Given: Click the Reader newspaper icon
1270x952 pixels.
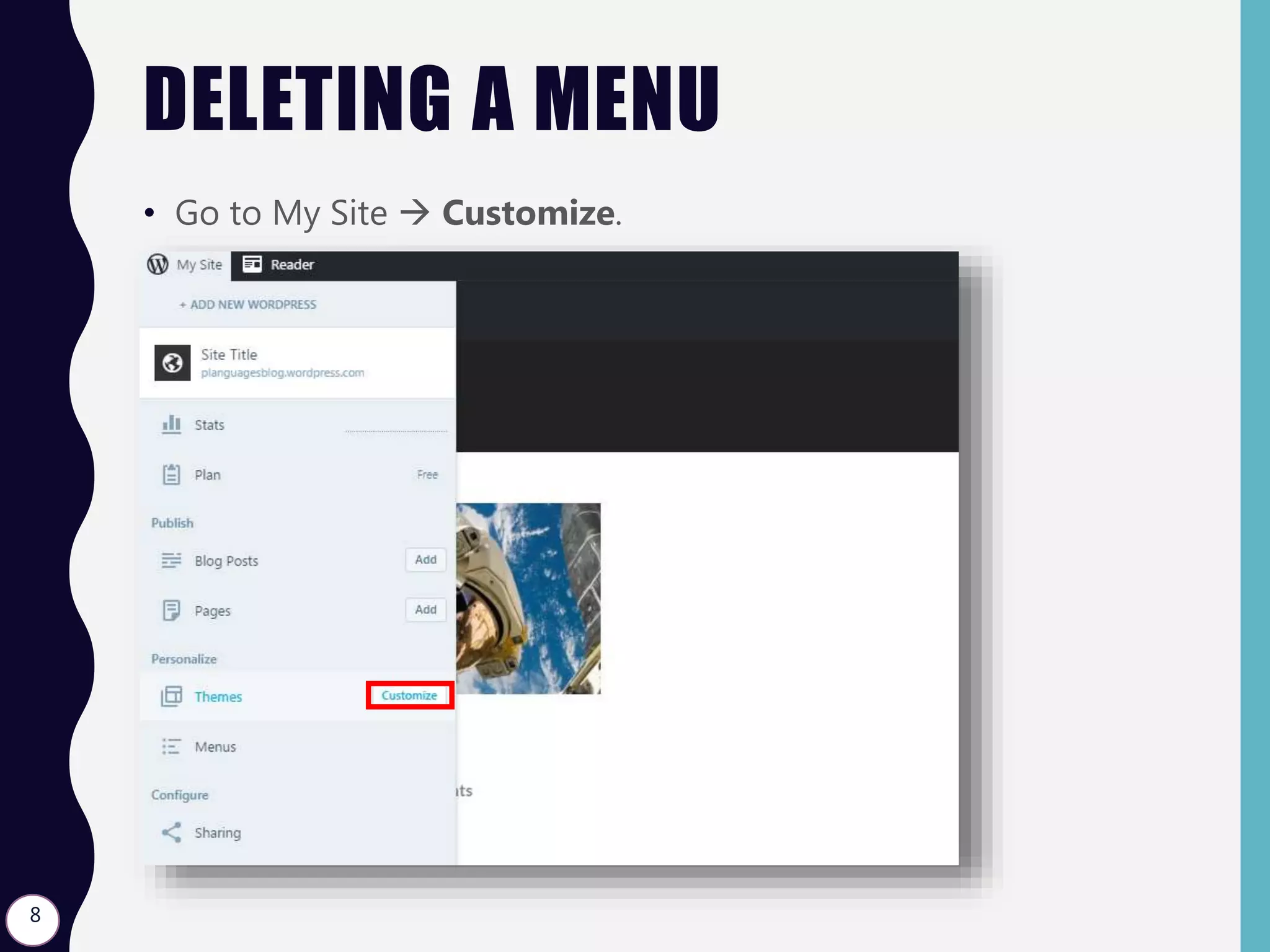Looking at the screenshot, I should (252, 264).
